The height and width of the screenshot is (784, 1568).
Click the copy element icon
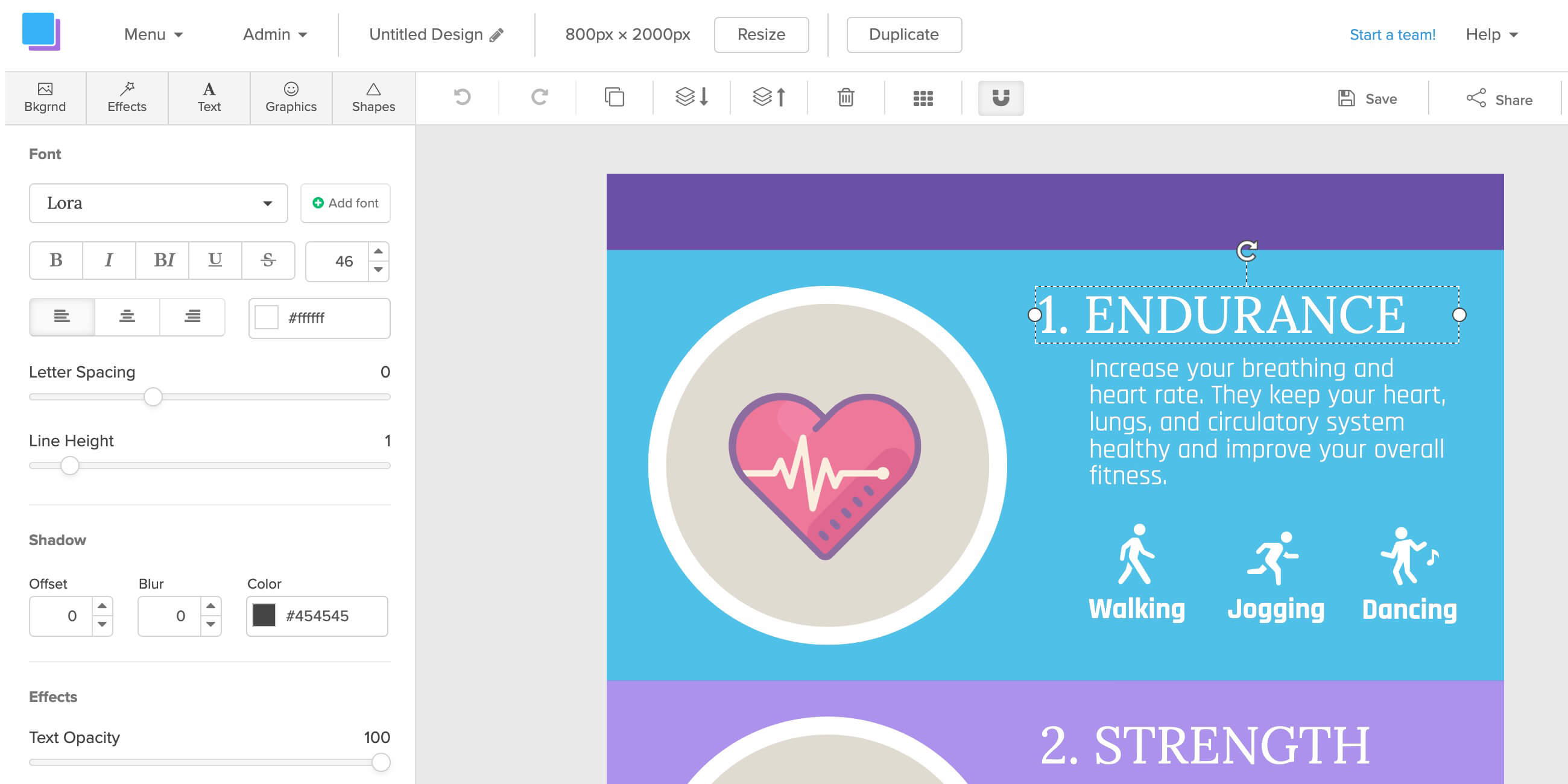click(614, 97)
